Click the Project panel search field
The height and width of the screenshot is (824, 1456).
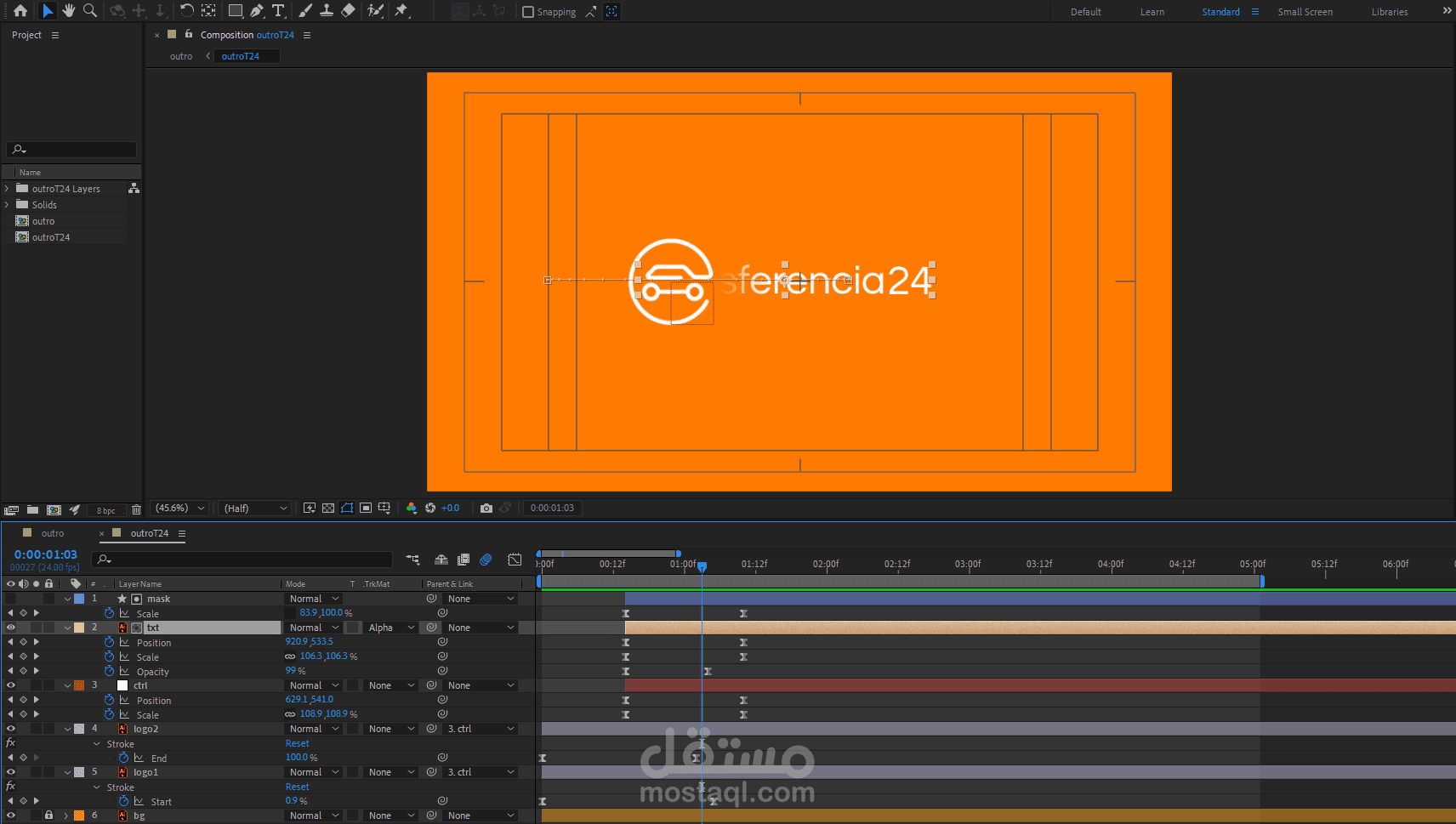point(71,150)
